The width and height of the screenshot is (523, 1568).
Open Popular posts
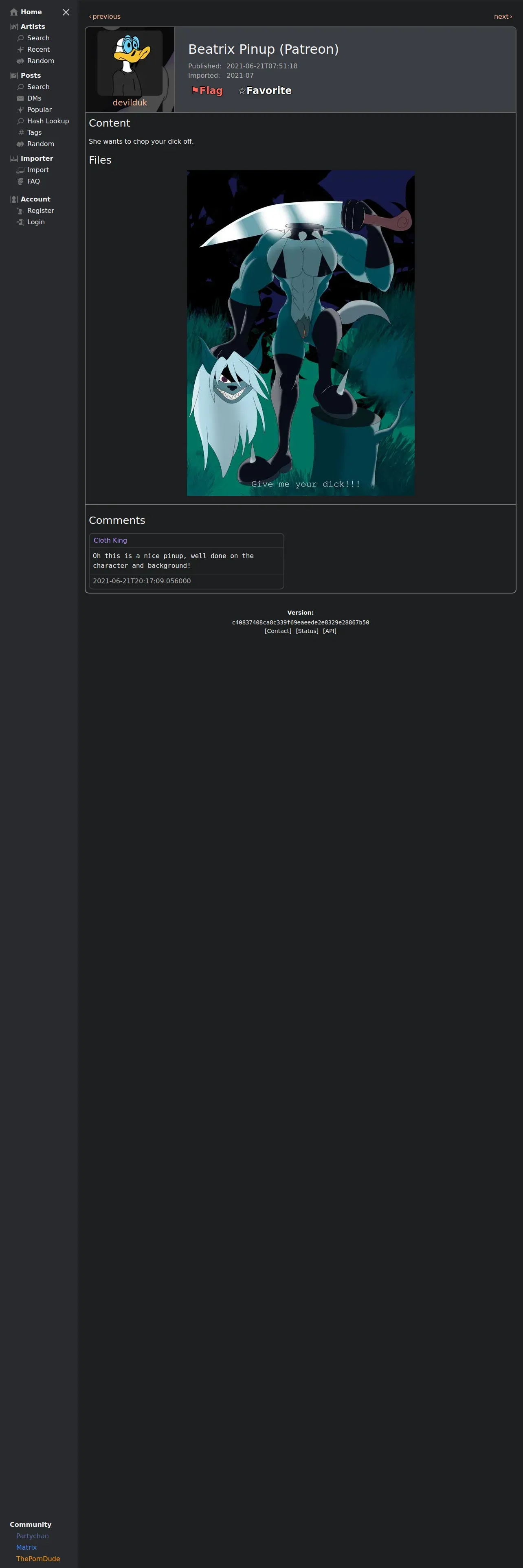40,109
